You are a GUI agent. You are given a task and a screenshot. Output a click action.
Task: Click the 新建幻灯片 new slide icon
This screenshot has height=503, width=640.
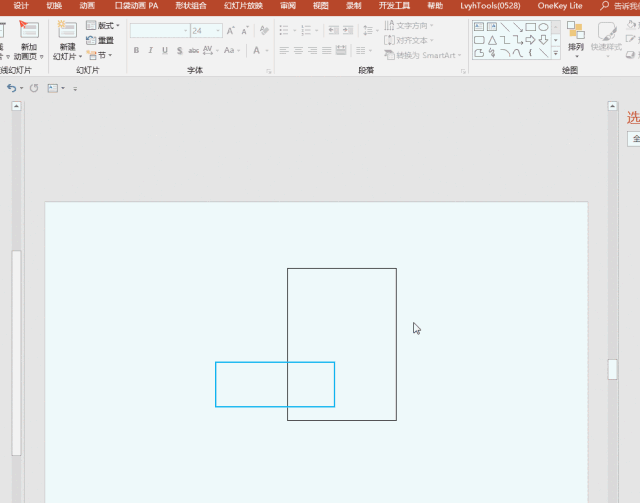(66, 31)
